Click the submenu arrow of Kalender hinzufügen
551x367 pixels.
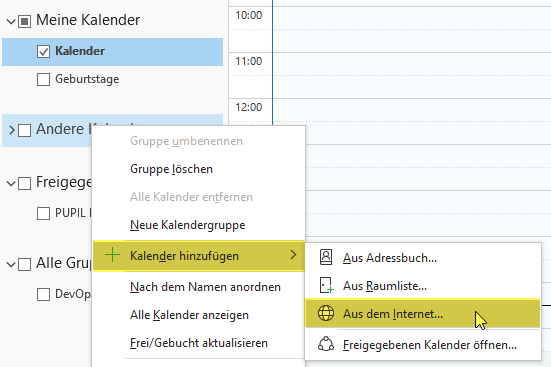coord(293,255)
